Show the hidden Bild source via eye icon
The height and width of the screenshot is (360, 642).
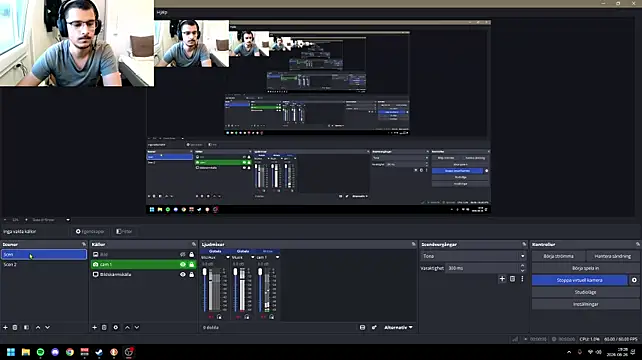coord(183,255)
